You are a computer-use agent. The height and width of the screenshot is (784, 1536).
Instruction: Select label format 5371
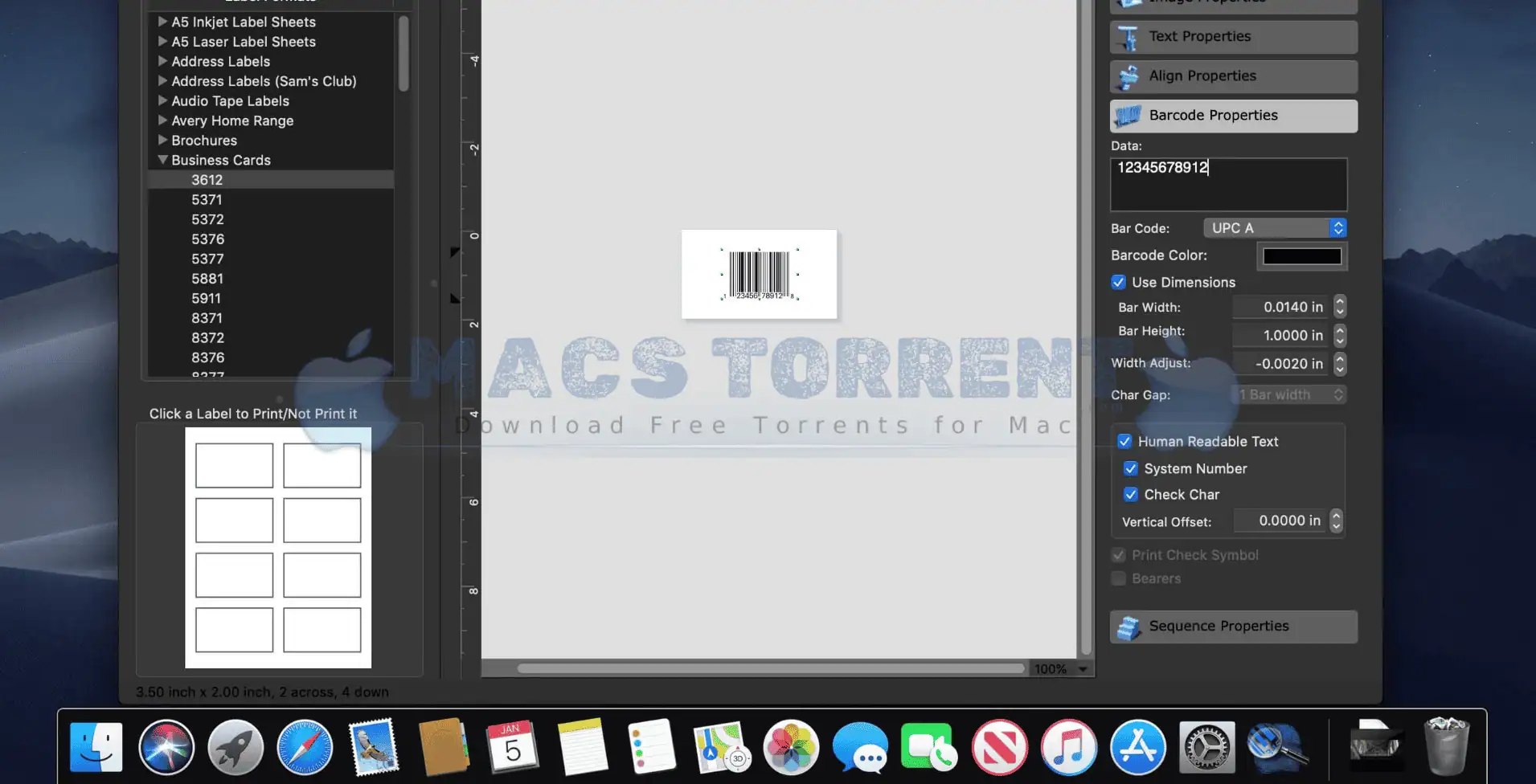click(271, 199)
